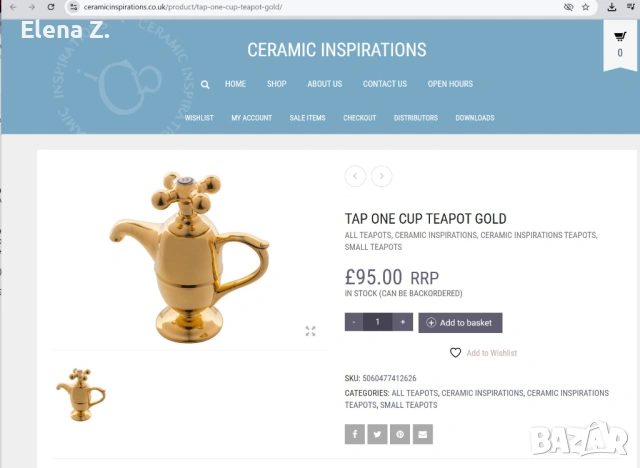This screenshot has height=468, width=640.
Task: Share product on Twitter
Action: pos(378,434)
